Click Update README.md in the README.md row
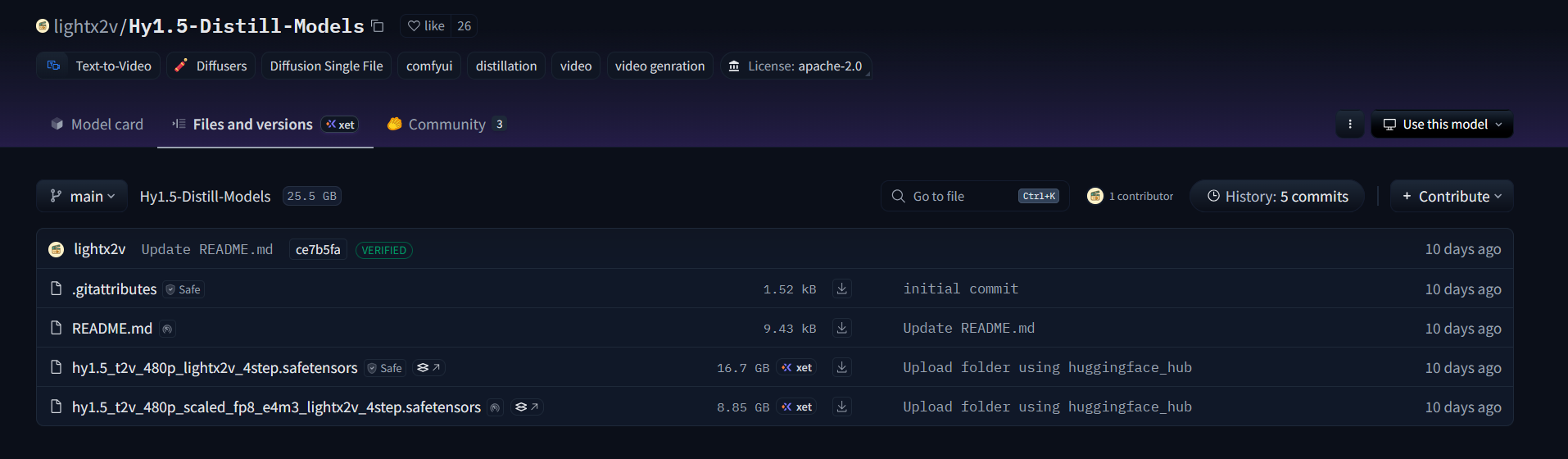Screen dimensions: 1568x459 point(968,328)
